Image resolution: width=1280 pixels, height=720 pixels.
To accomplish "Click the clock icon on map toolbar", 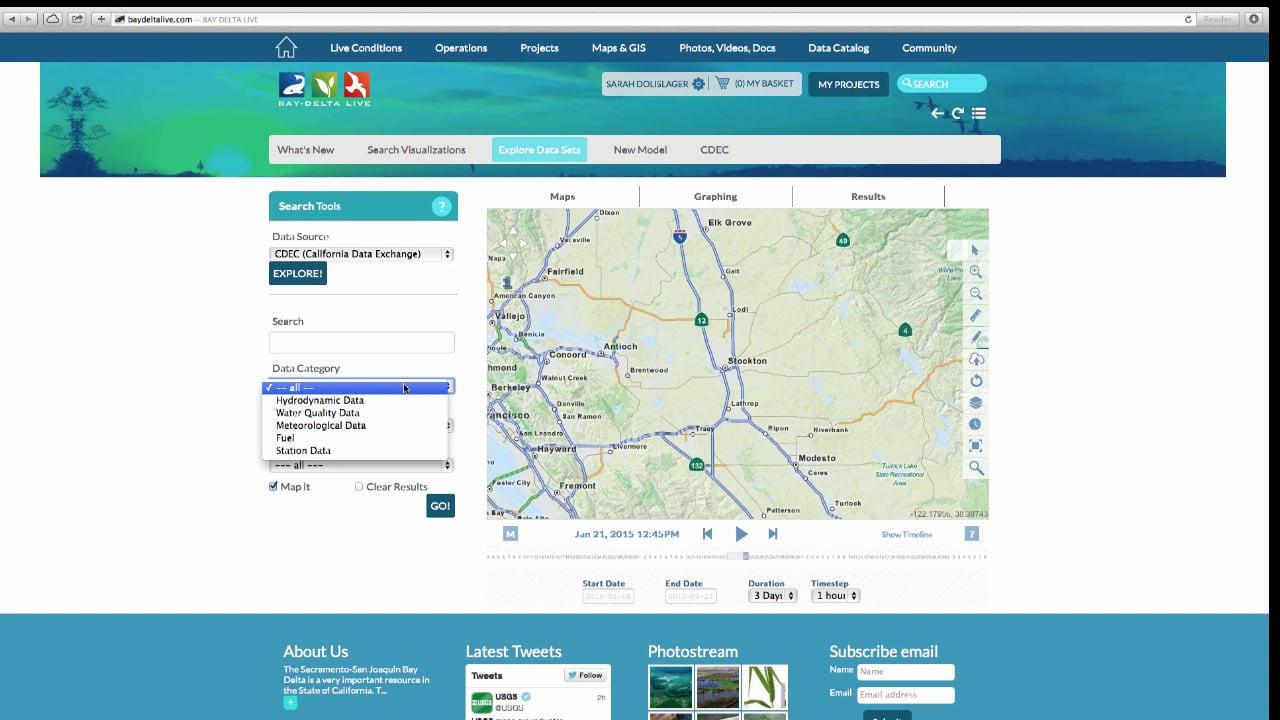I will click(976, 424).
